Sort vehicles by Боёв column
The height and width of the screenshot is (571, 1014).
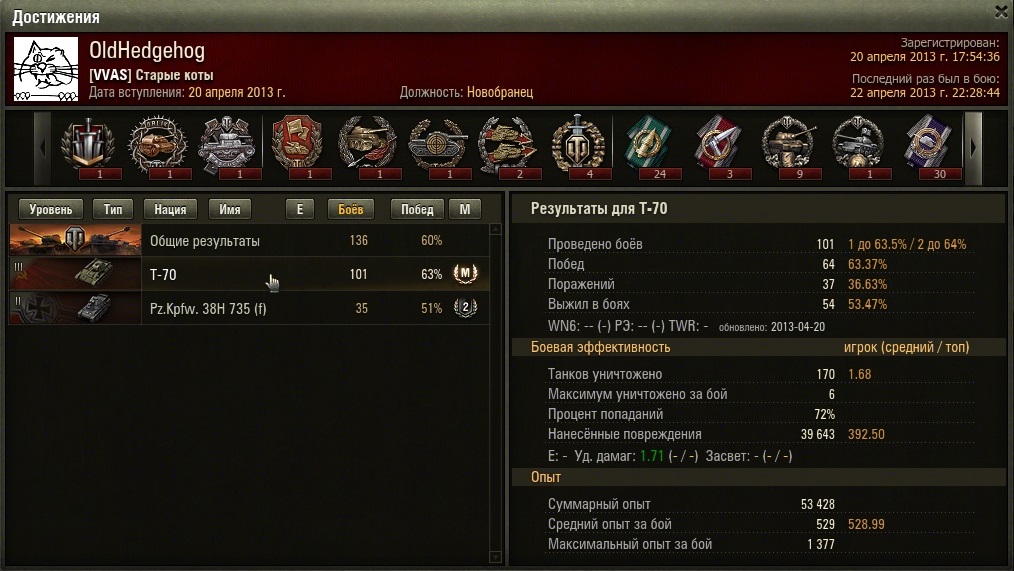coord(351,210)
